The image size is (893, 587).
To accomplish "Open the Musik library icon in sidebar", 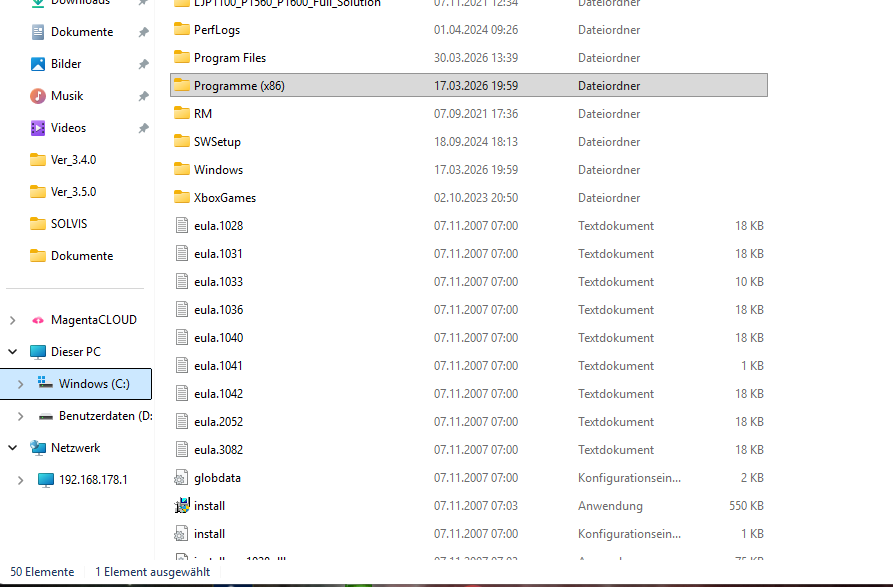I will coord(38,96).
